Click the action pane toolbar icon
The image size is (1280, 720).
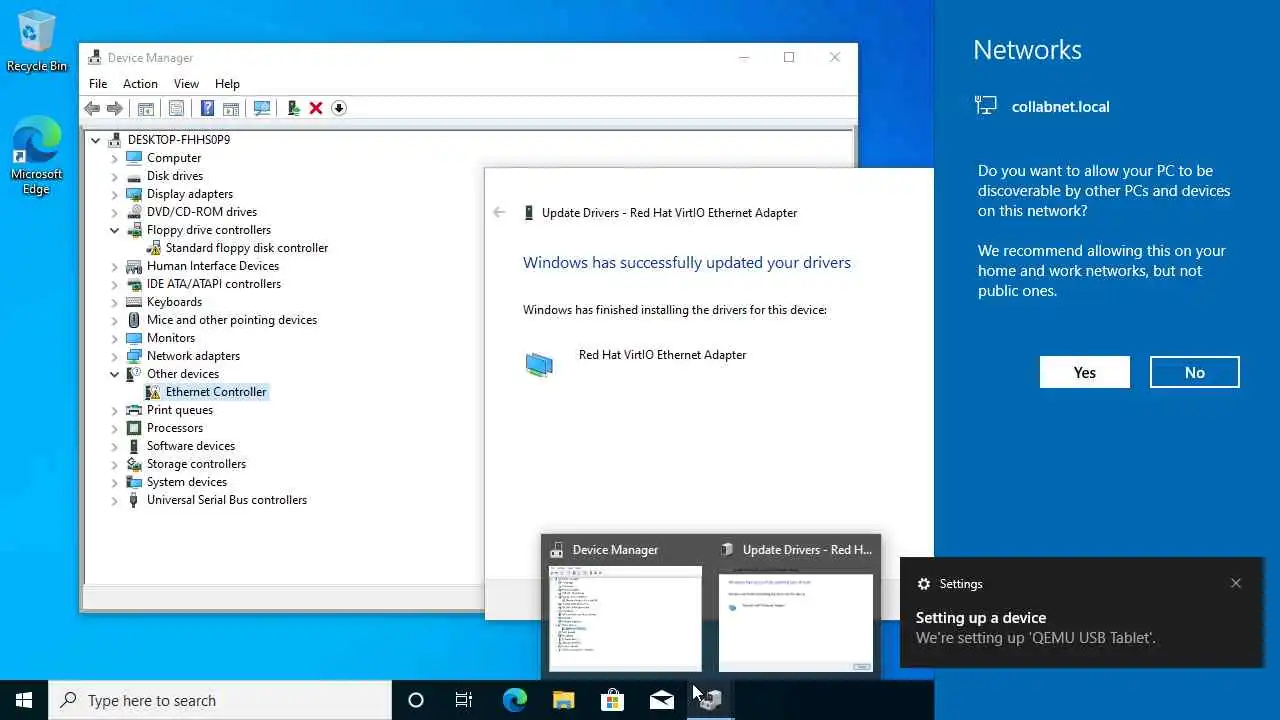[231, 108]
